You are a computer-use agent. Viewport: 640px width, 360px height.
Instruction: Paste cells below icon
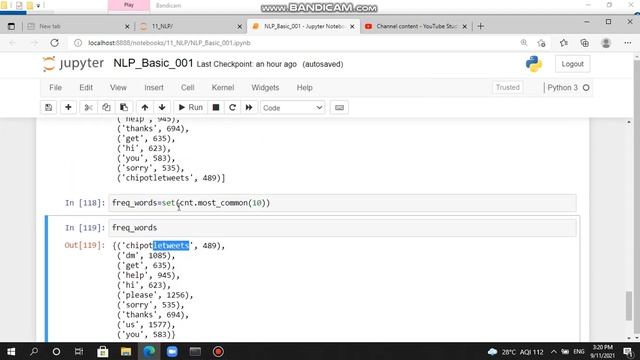(x=124, y=108)
